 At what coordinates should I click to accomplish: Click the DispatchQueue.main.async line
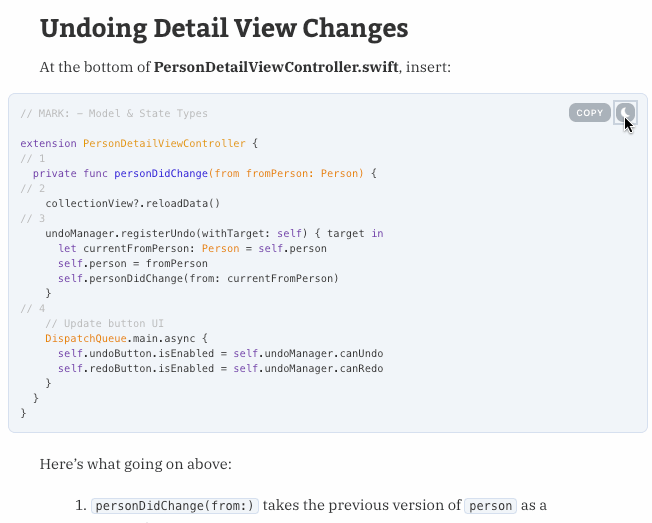[x=126, y=338]
